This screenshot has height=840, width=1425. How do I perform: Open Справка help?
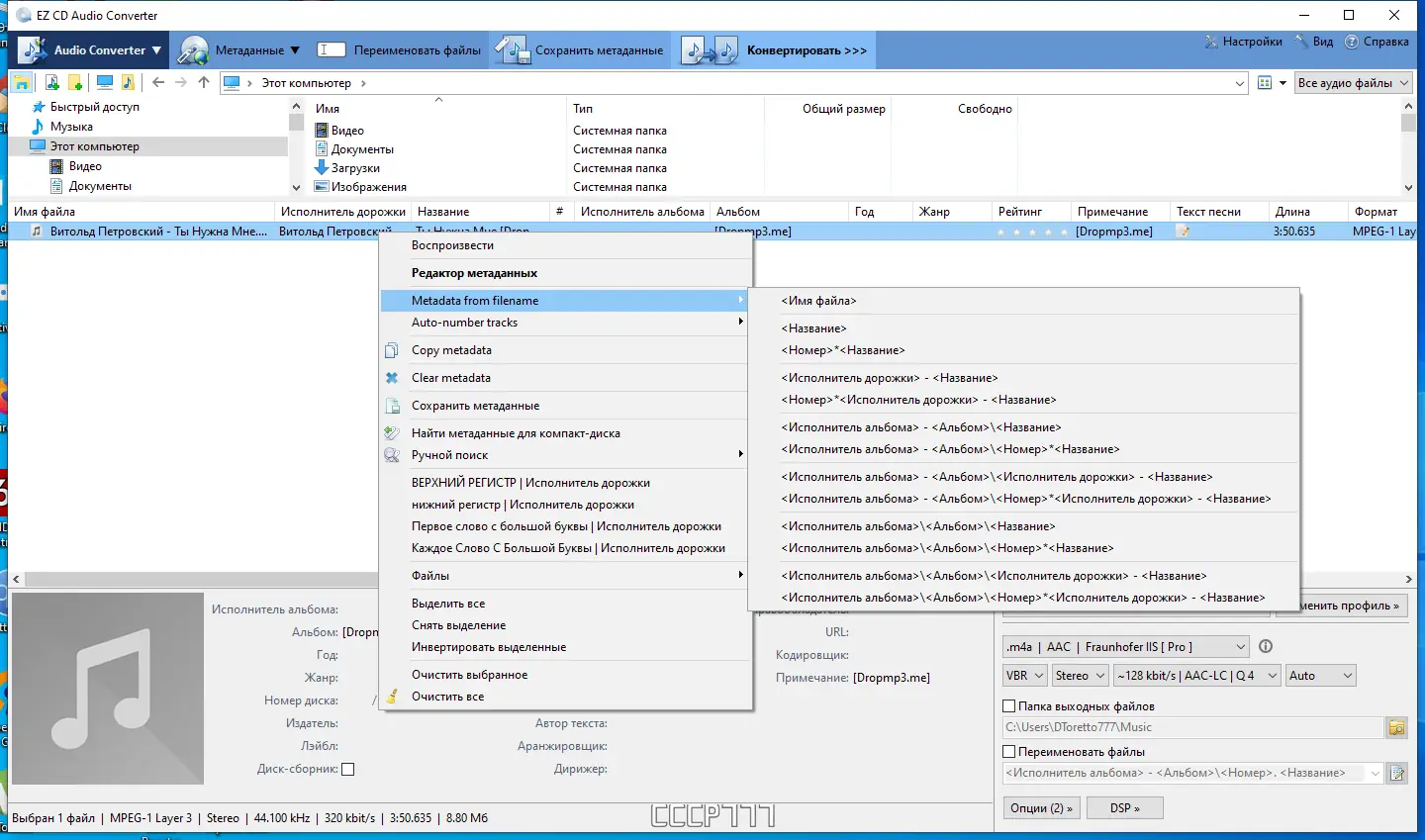[x=1377, y=42]
